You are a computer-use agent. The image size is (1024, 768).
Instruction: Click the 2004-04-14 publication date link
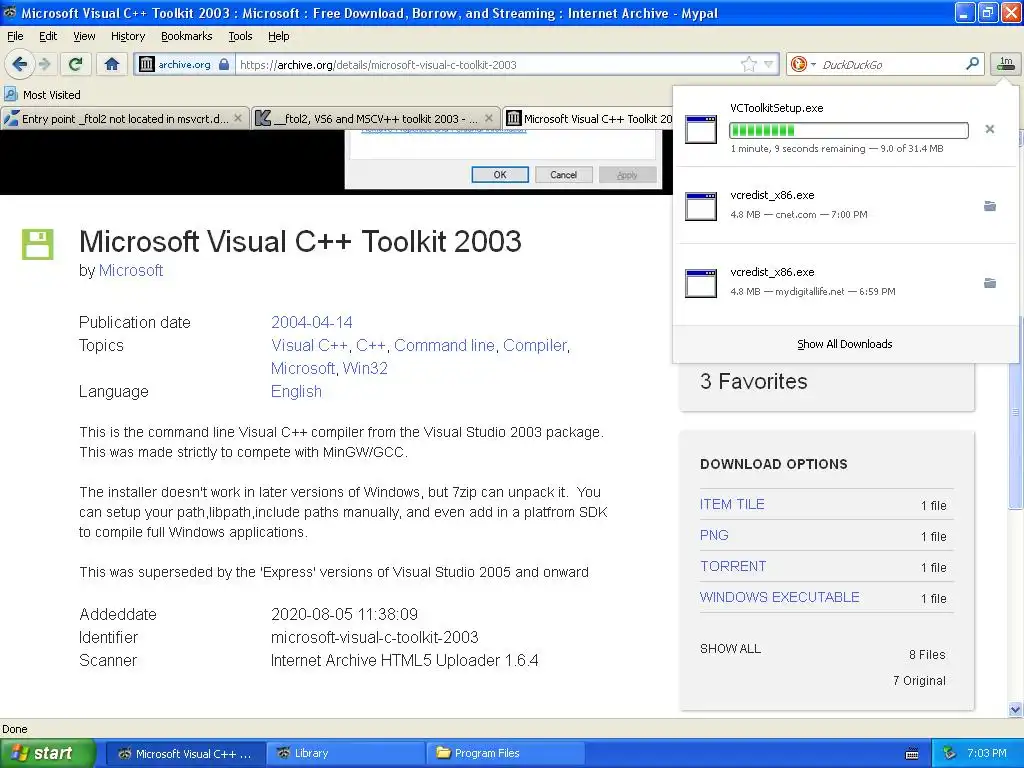tap(312, 322)
